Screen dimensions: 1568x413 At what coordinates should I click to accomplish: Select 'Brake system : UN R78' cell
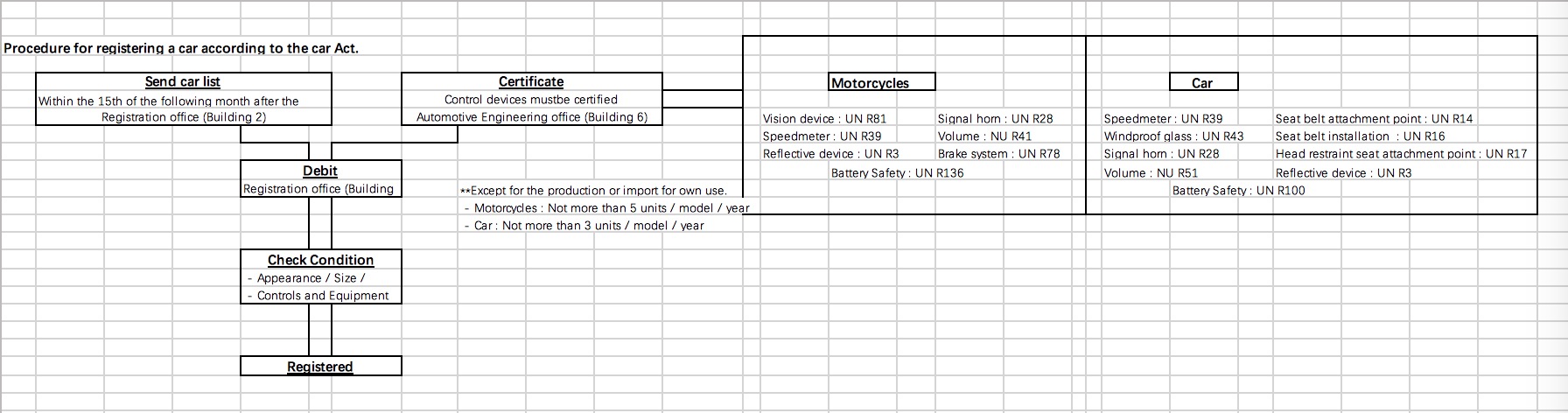(x=998, y=153)
